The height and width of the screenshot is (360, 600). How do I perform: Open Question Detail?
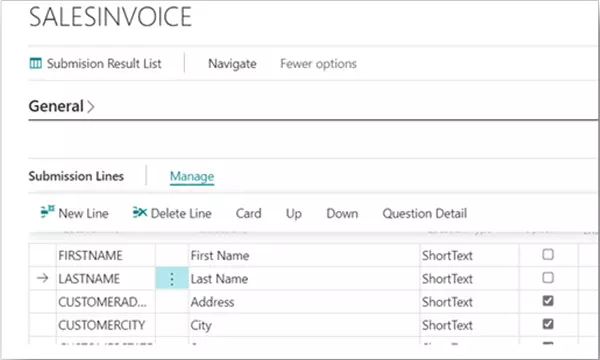[425, 213]
